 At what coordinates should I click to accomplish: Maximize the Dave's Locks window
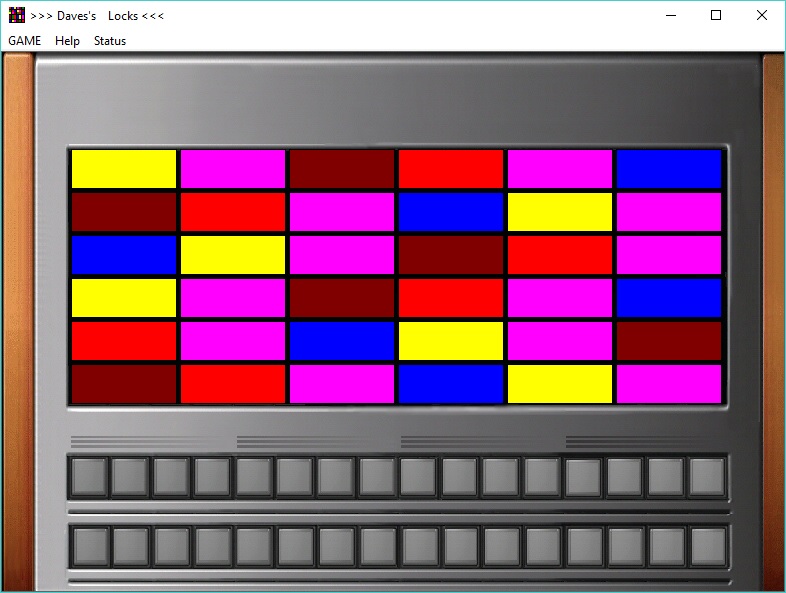coord(716,16)
